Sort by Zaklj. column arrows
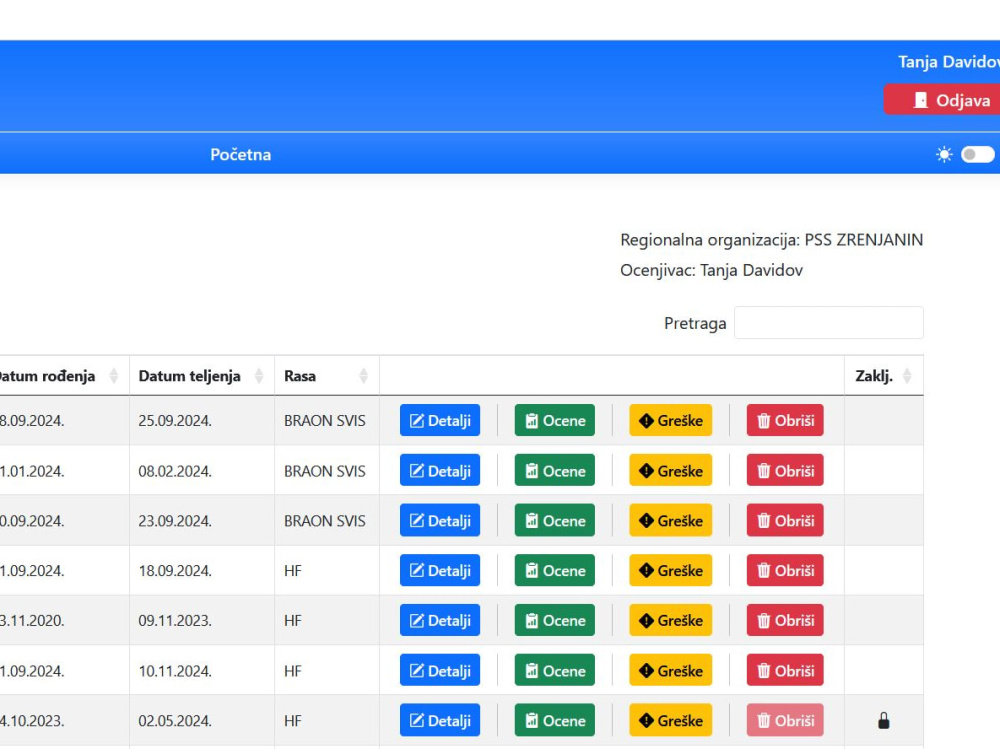 [907, 376]
